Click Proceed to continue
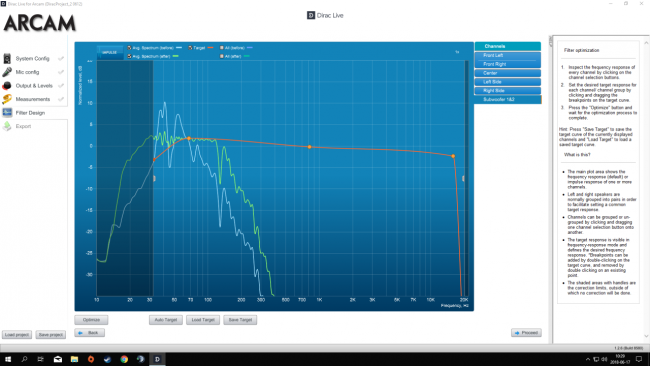This screenshot has height=366, width=650. pyautogui.click(x=526, y=333)
